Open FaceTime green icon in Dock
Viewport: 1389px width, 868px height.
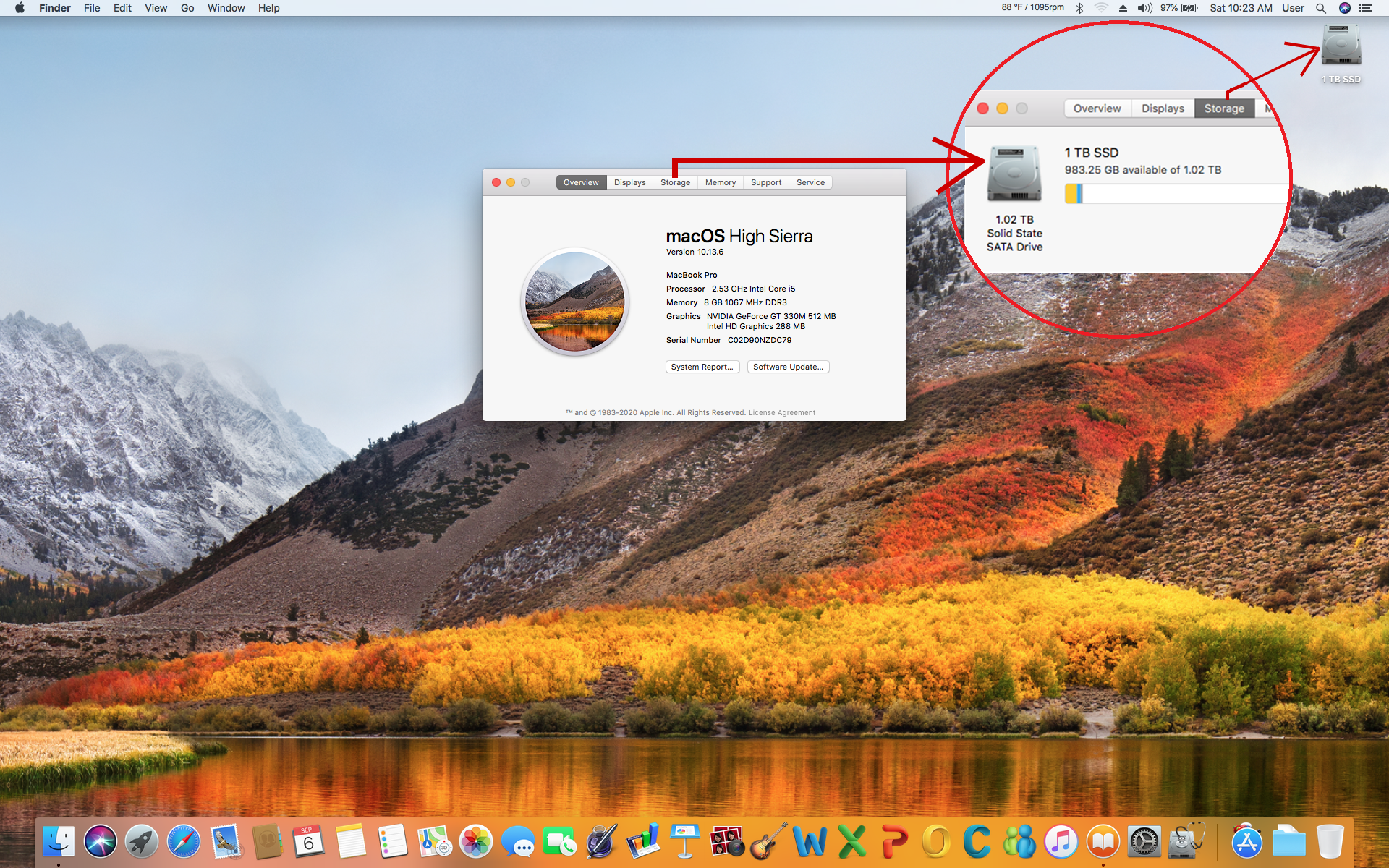559,842
